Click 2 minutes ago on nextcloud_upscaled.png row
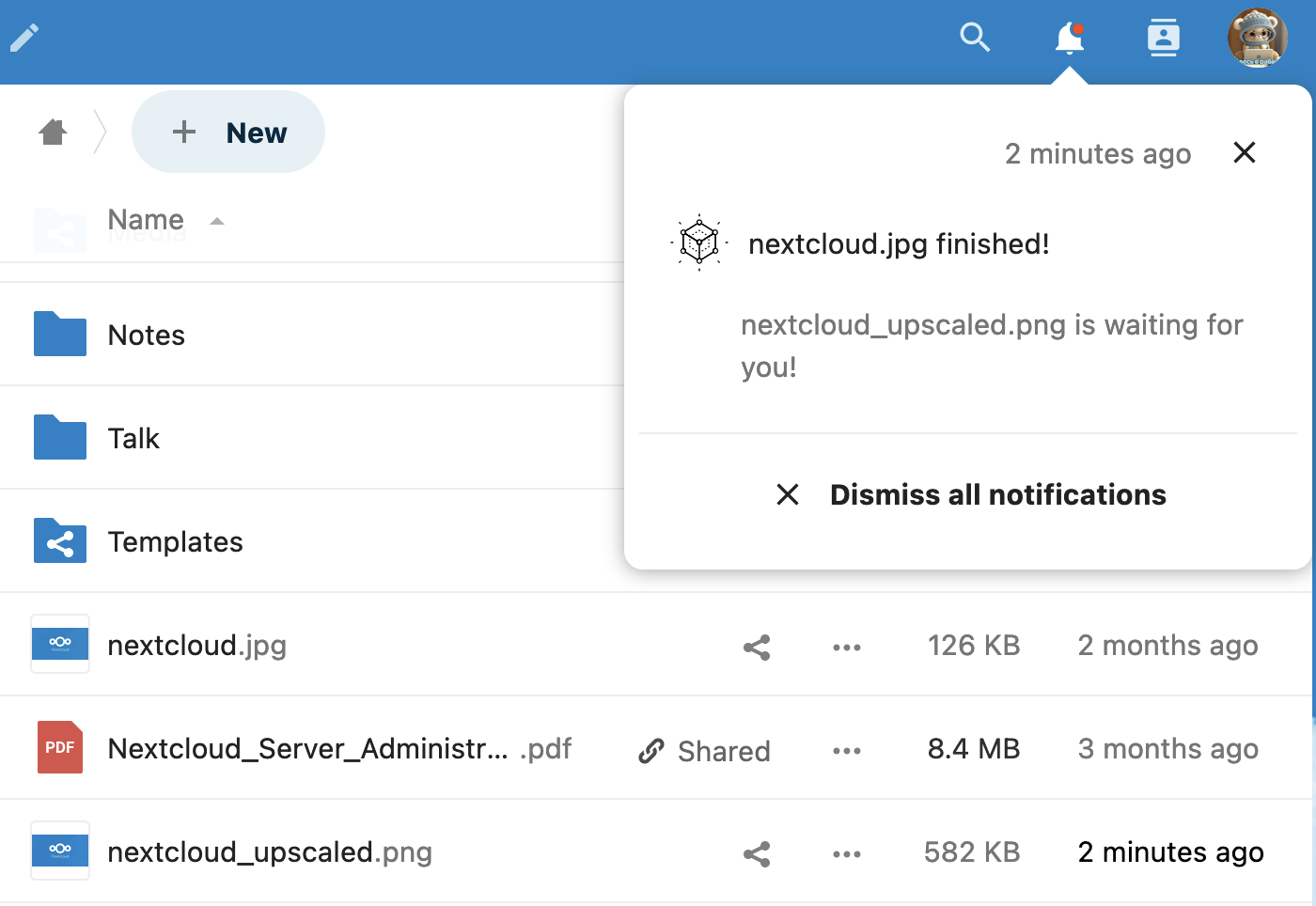 (x=1171, y=852)
